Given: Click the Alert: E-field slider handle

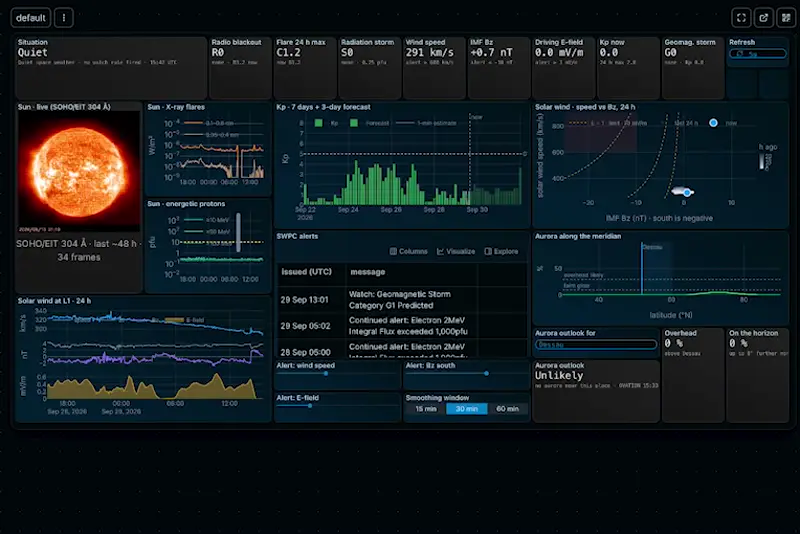Looking at the screenshot, I should [310, 406].
